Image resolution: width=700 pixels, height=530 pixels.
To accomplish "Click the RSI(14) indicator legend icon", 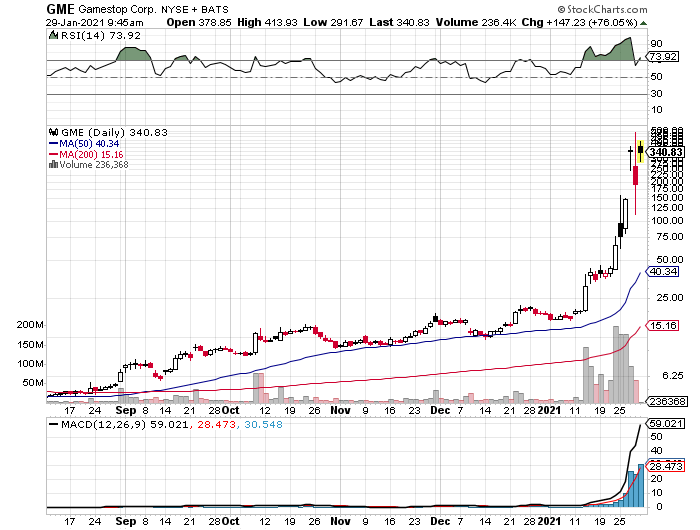I will tap(53, 35).
